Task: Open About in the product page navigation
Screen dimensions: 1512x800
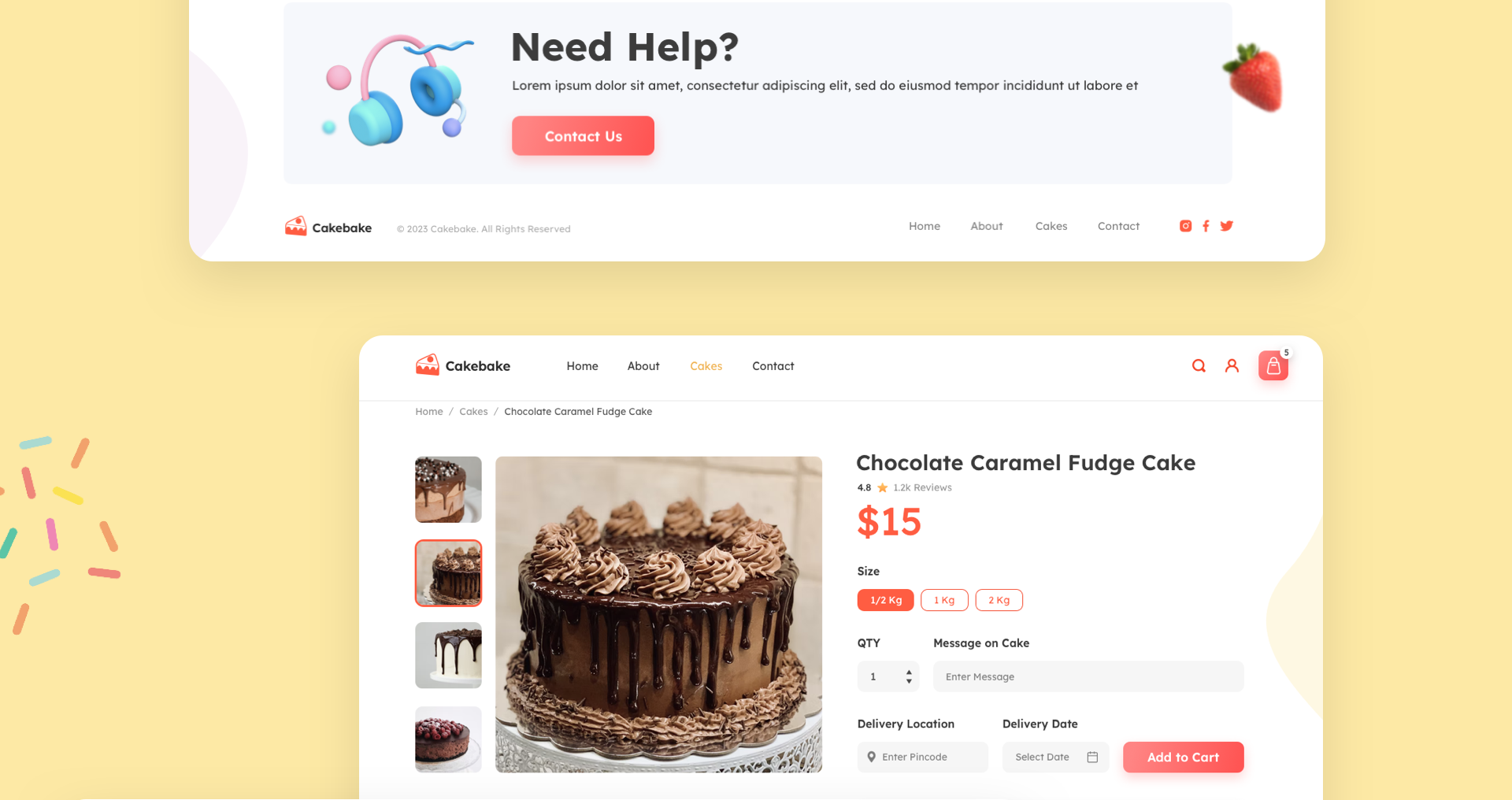Action: point(643,366)
